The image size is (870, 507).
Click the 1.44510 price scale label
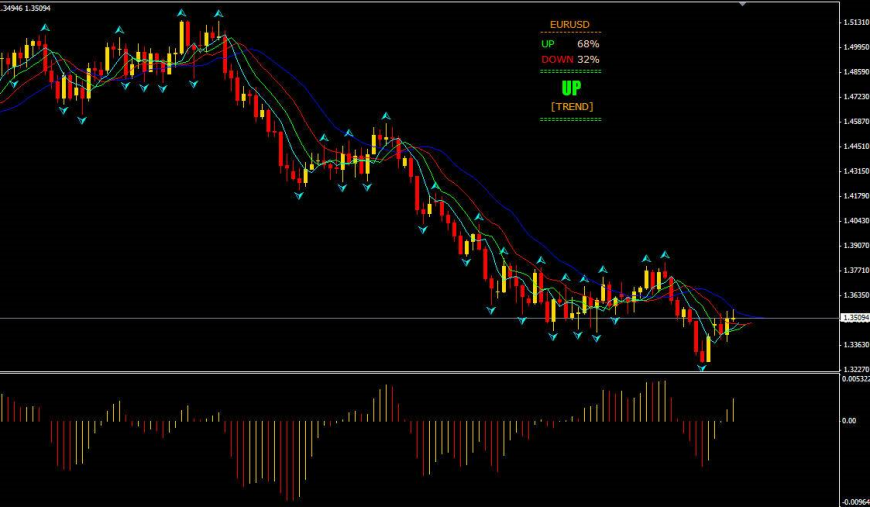point(856,146)
